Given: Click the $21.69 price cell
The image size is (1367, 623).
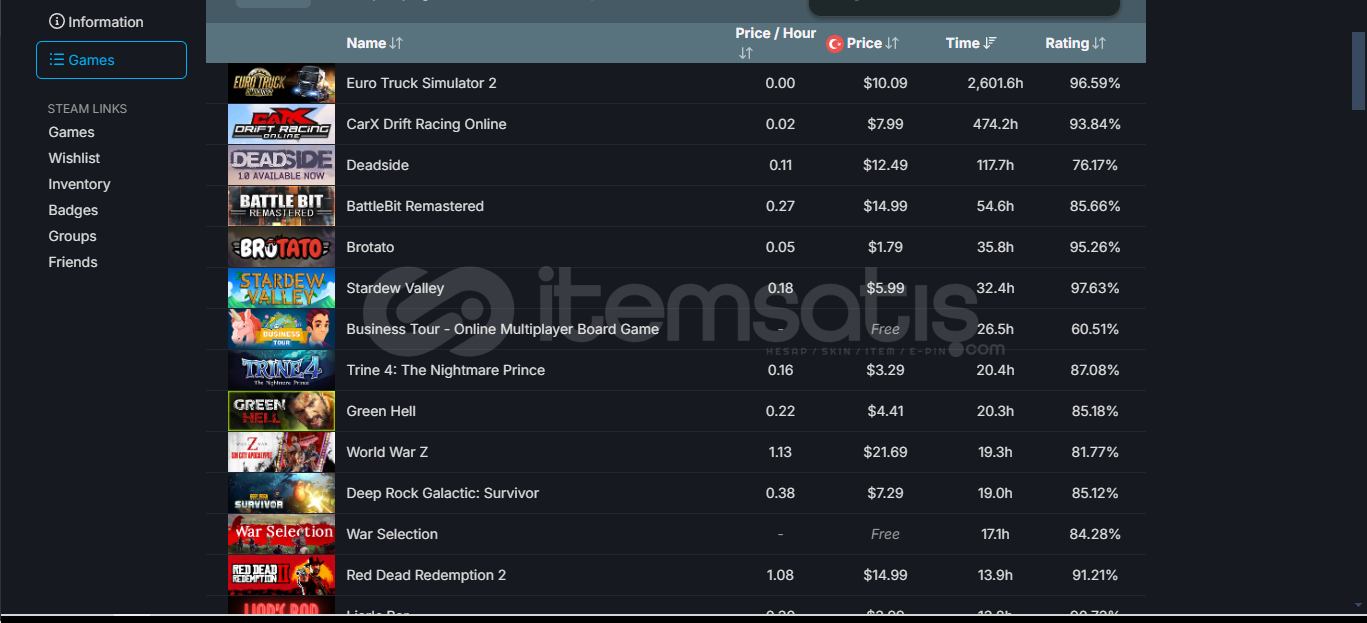Looking at the screenshot, I should click(885, 452).
